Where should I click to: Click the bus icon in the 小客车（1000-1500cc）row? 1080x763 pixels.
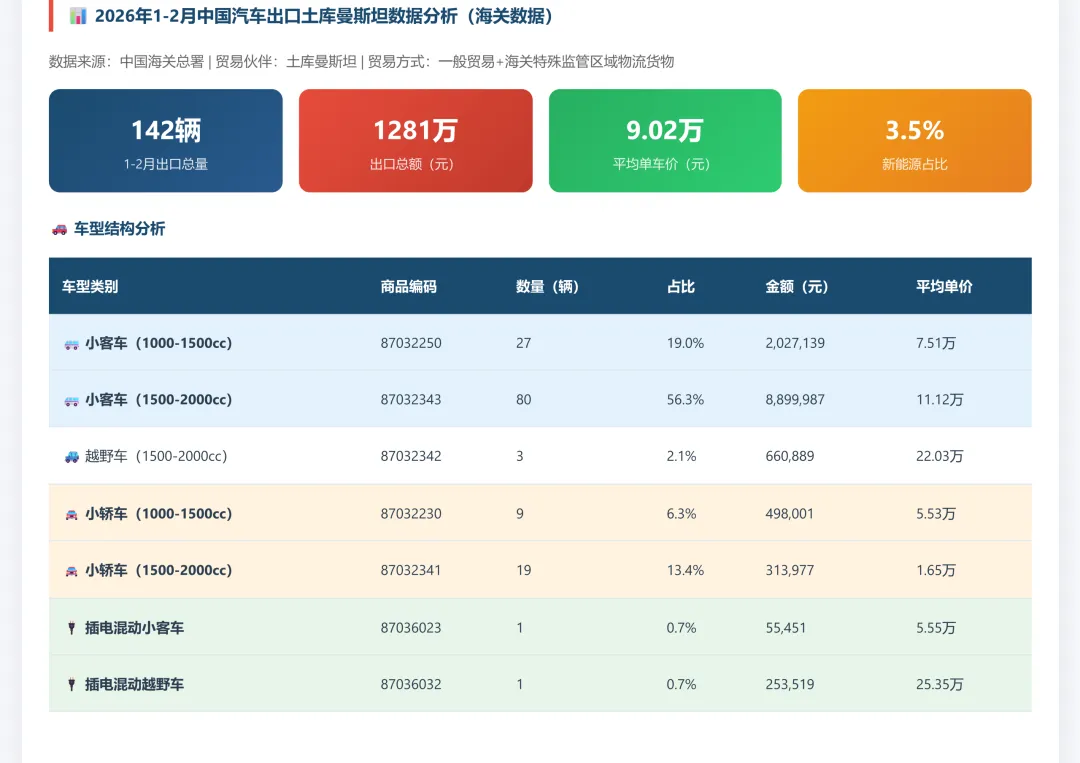[x=70, y=342]
